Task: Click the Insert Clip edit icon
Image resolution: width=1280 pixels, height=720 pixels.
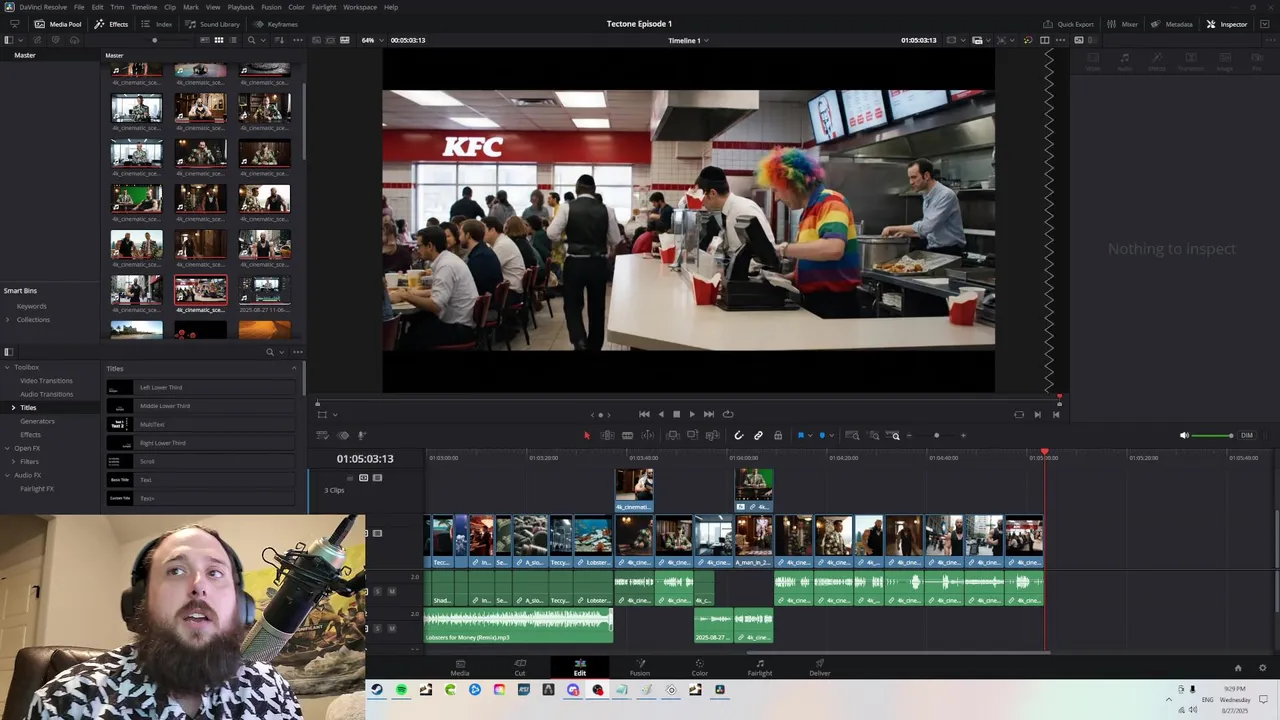Action: pos(672,435)
